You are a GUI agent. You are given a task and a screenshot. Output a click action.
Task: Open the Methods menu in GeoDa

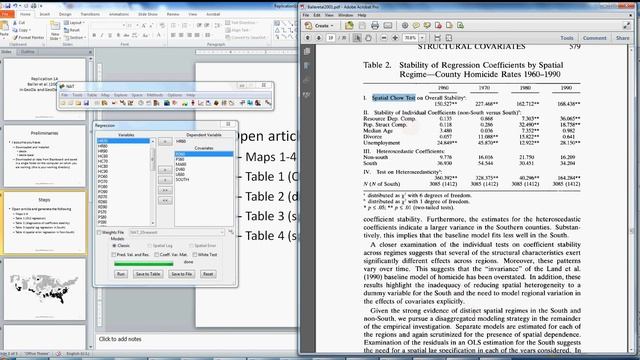(155, 95)
